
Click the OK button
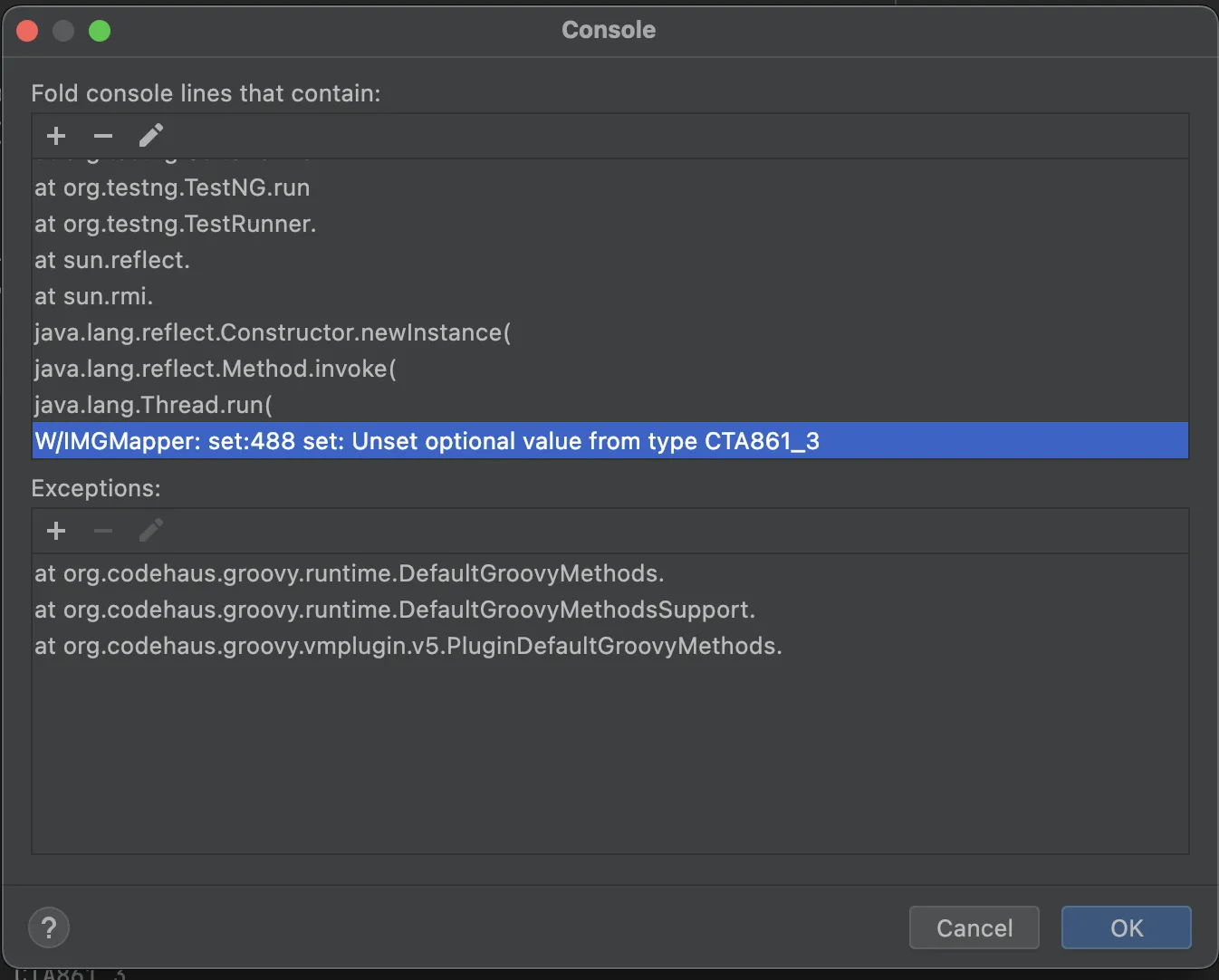coord(1126,927)
